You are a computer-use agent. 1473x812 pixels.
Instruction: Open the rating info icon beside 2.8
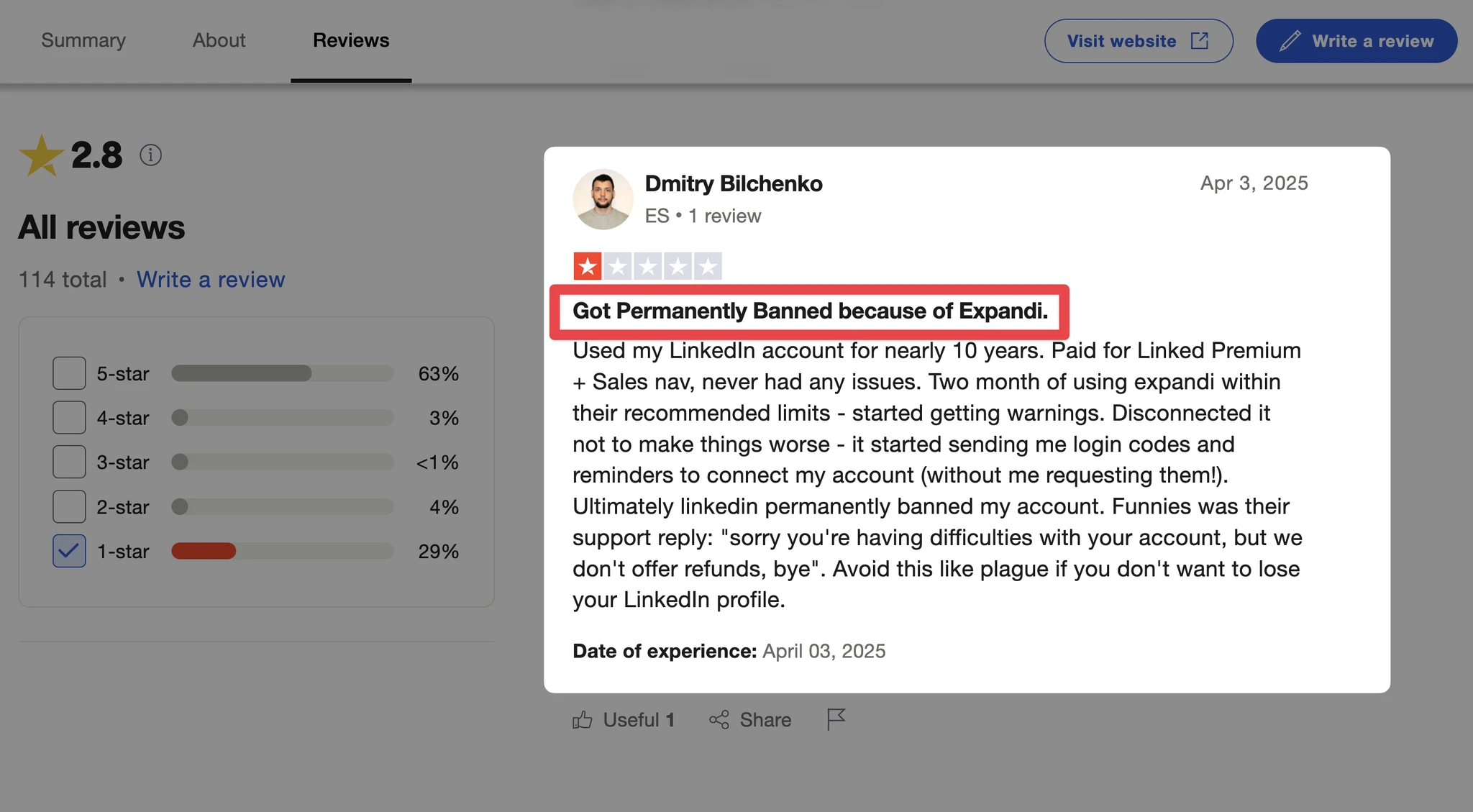tap(150, 155)
